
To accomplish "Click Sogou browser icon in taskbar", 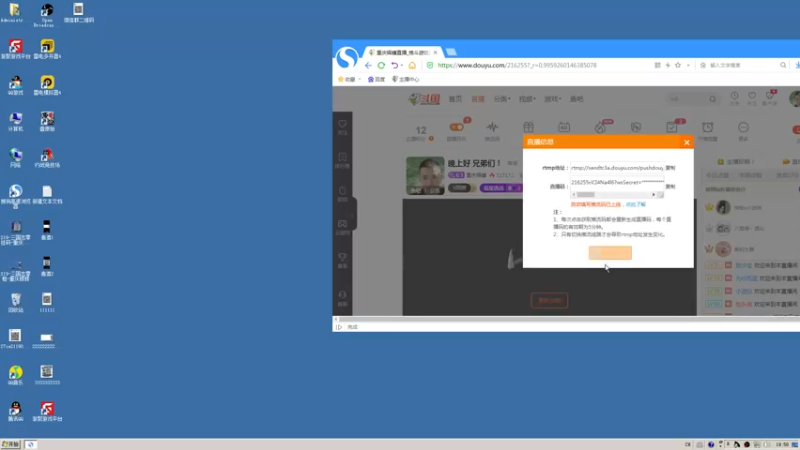I will point(31,445).
